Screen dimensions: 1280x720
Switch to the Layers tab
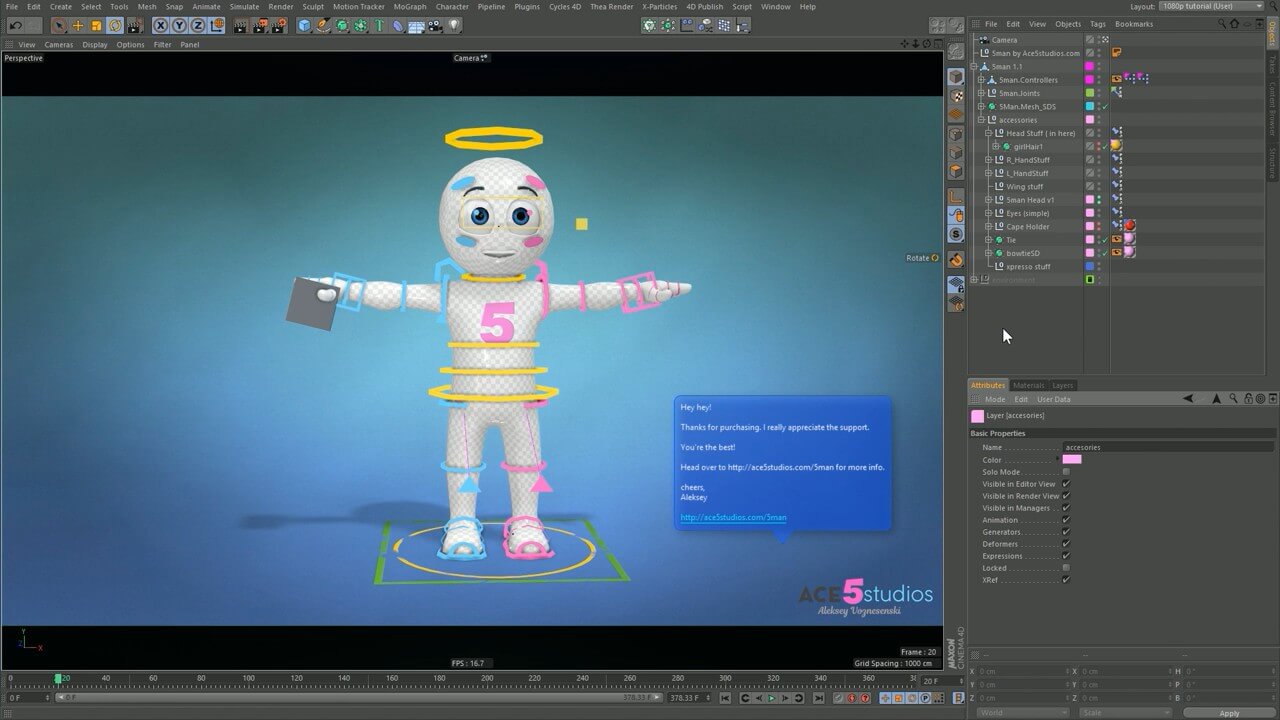[x=1062, y=385]
